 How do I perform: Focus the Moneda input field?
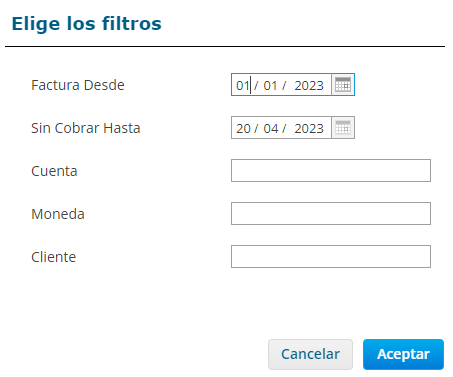tap(331, 214)
